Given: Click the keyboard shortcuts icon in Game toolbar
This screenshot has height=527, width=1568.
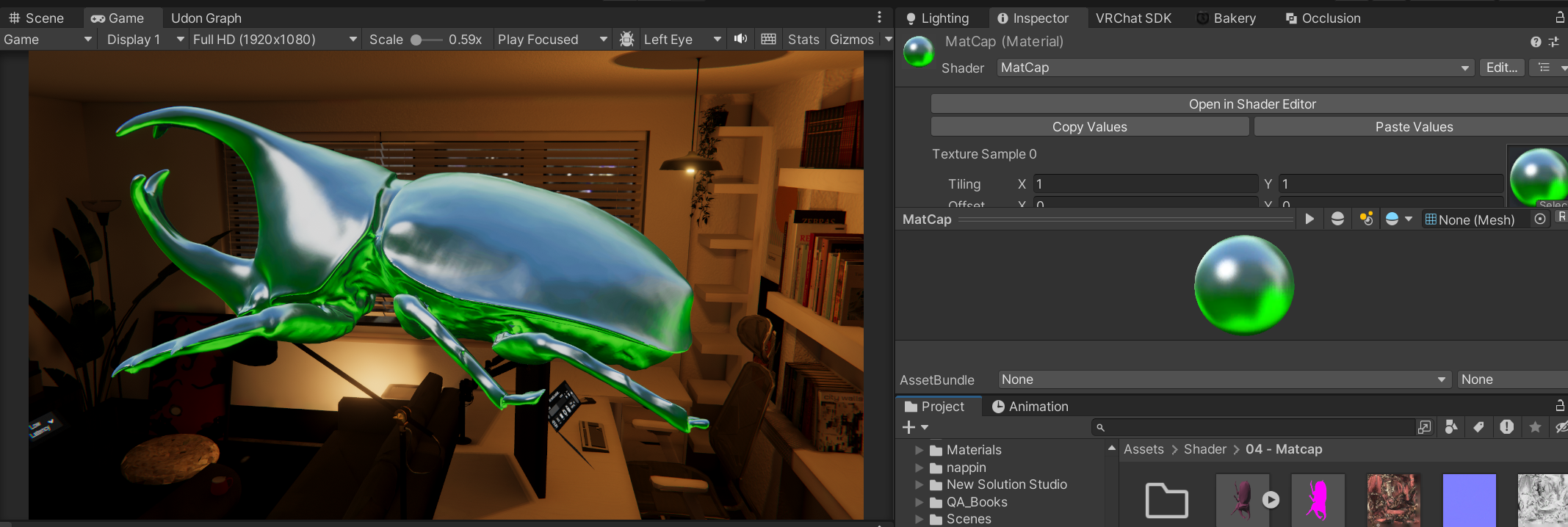Looking at the screenshot, I should pyautogui.click(x=768, y=40).
